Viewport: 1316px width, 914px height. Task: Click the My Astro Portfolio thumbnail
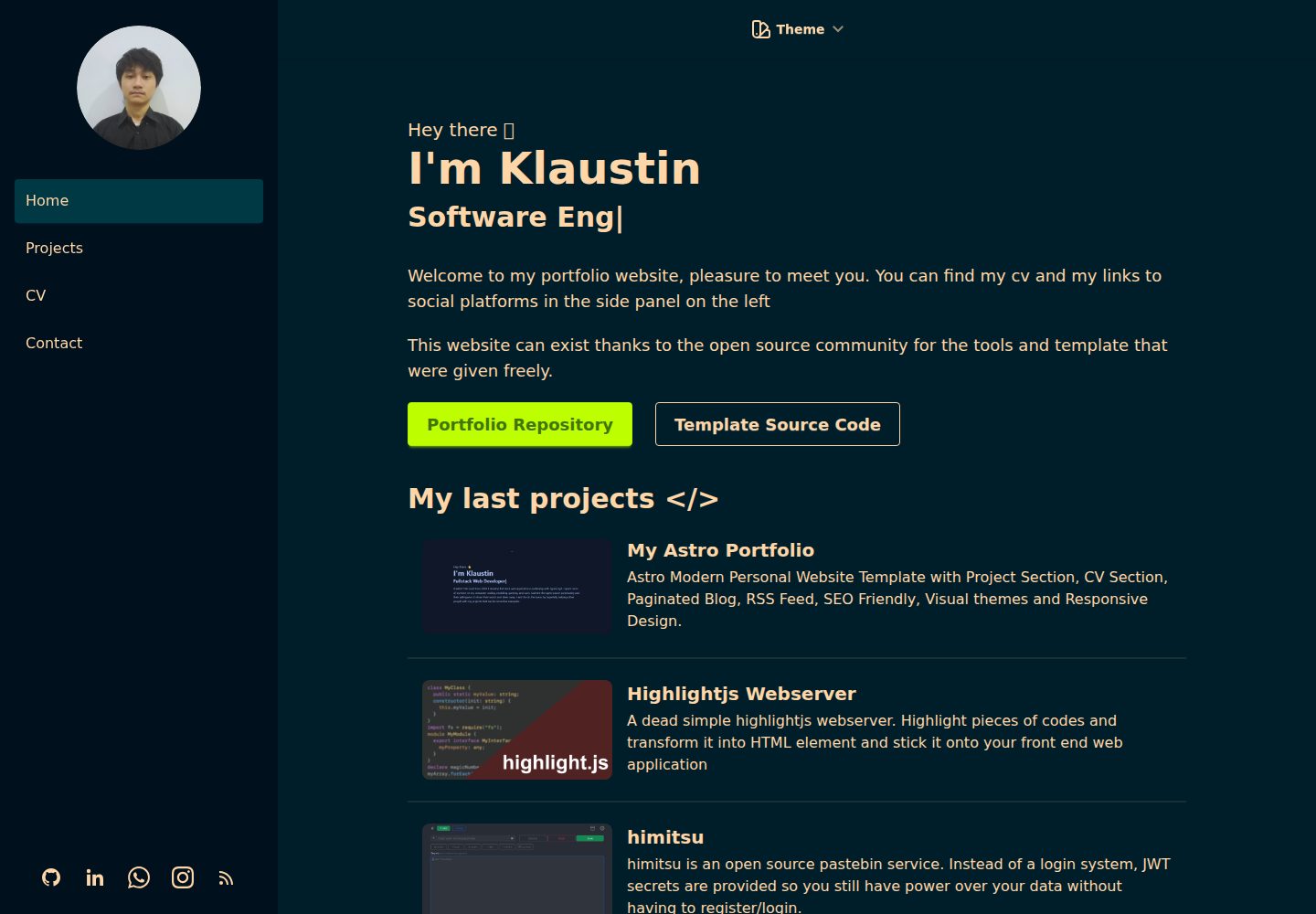(517, 587)
